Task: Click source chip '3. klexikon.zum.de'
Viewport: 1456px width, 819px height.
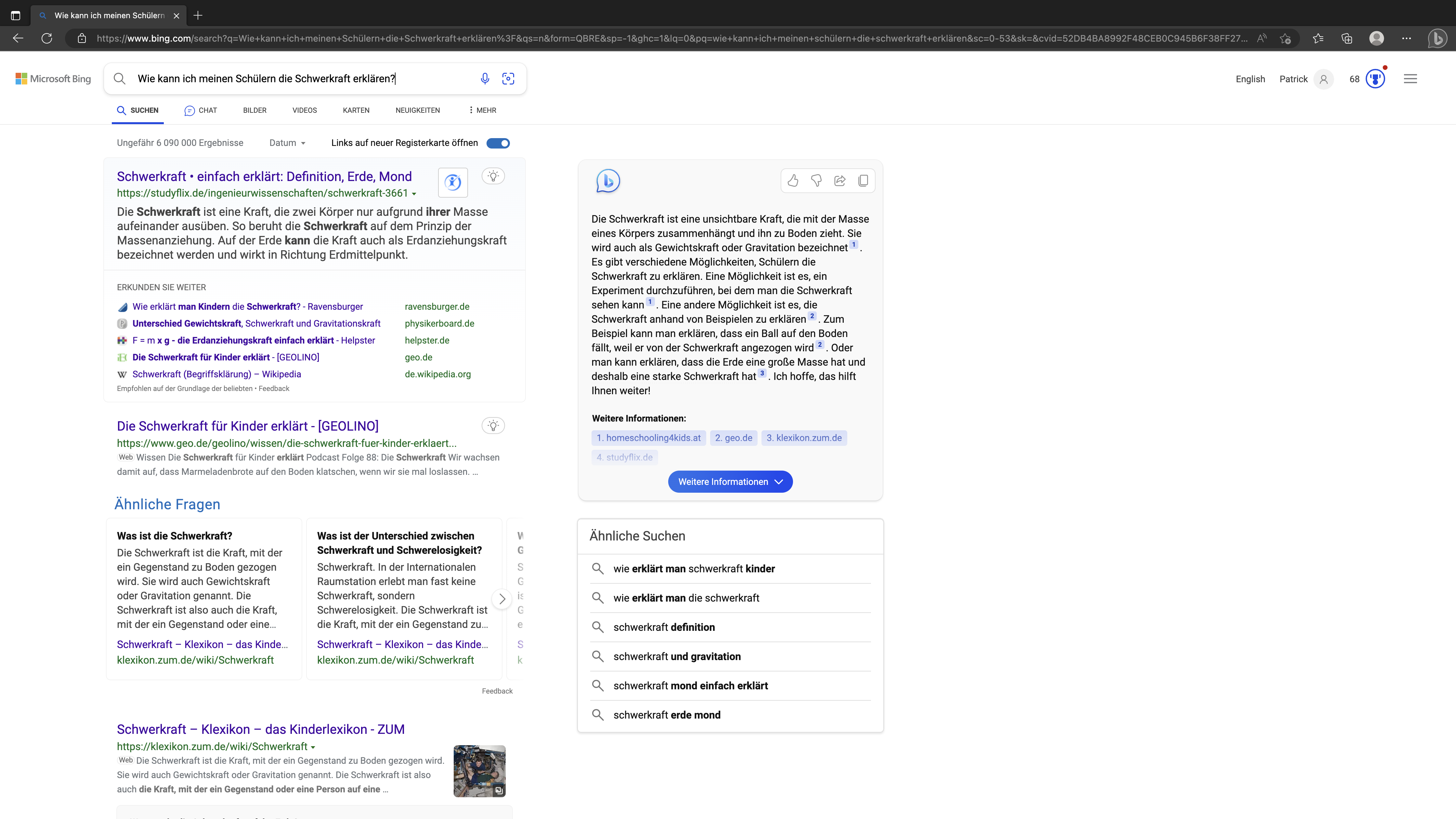Action: click(804, 437)
